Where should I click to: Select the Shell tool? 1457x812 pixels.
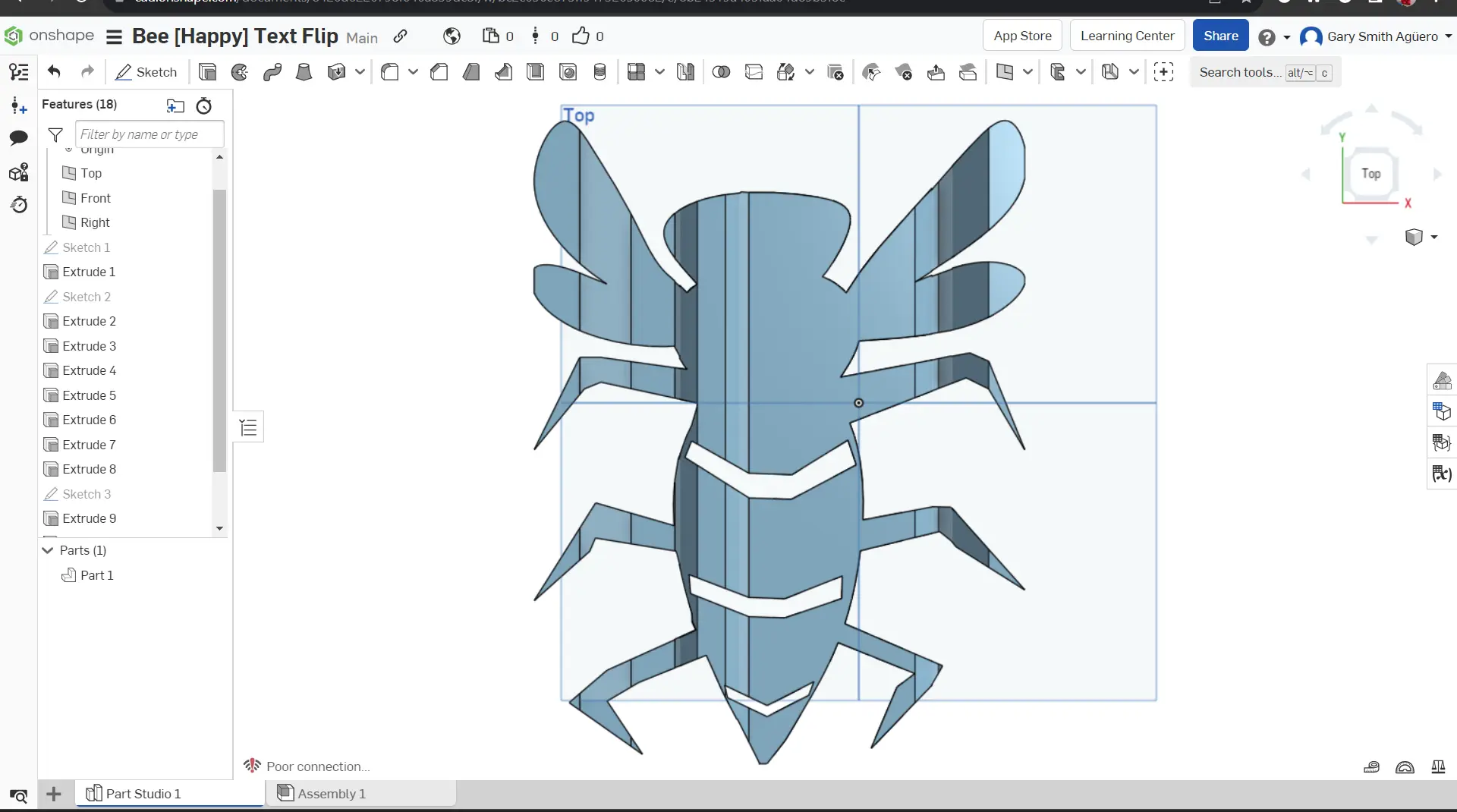(535, 72)
